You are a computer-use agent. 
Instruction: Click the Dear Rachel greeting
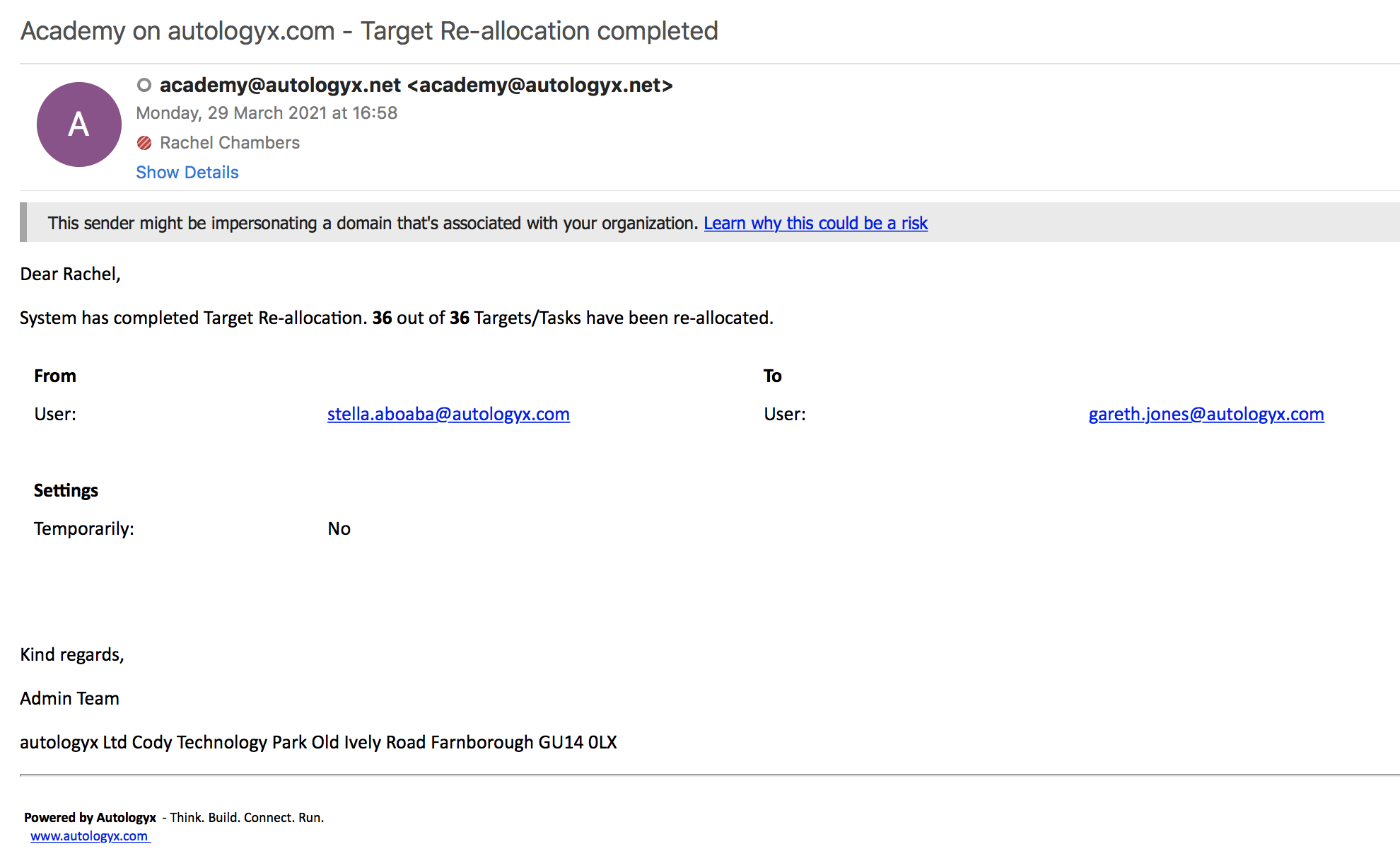coord(71,274)
